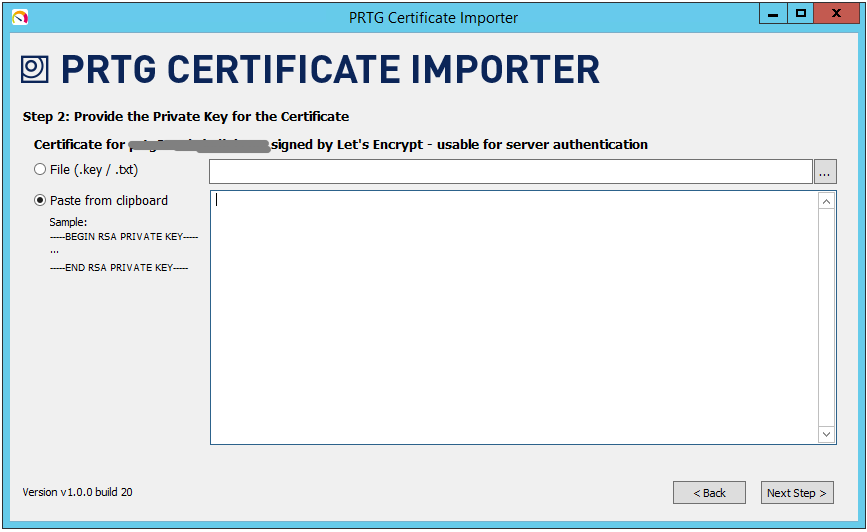Click the Version v1.0.0 build 20 text
The height and width of the screenshot is (532, 867).
(x=77, y=492)
